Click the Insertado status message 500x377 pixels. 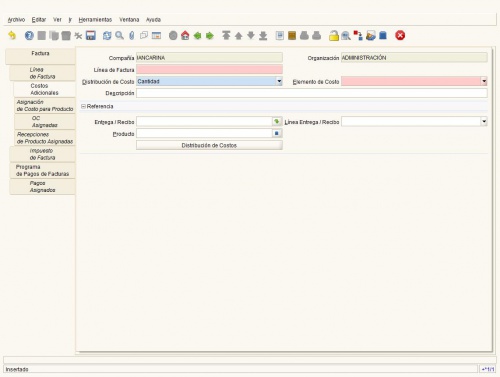[x=17, y=369]
